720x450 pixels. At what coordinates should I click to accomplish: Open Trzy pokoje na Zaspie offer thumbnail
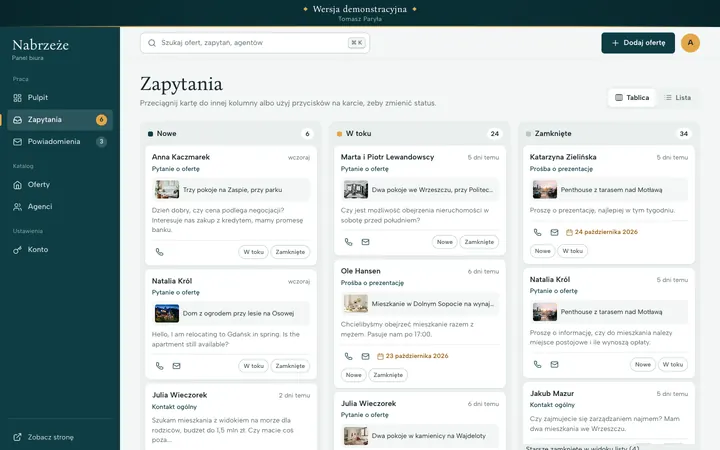click(167, 190)
